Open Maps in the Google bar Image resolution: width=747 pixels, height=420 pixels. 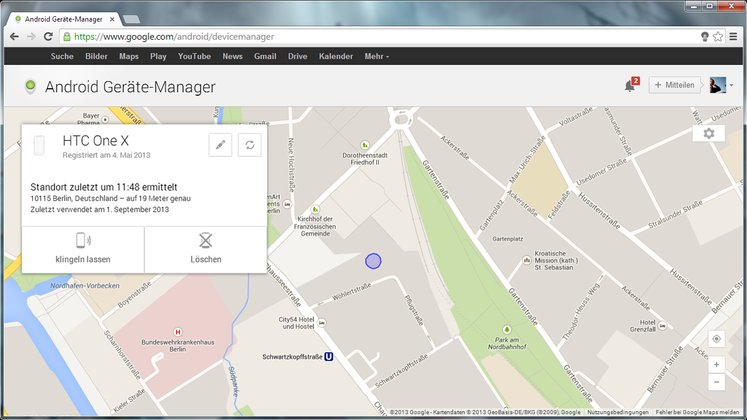pyautogui.click(x=129, y=56)
